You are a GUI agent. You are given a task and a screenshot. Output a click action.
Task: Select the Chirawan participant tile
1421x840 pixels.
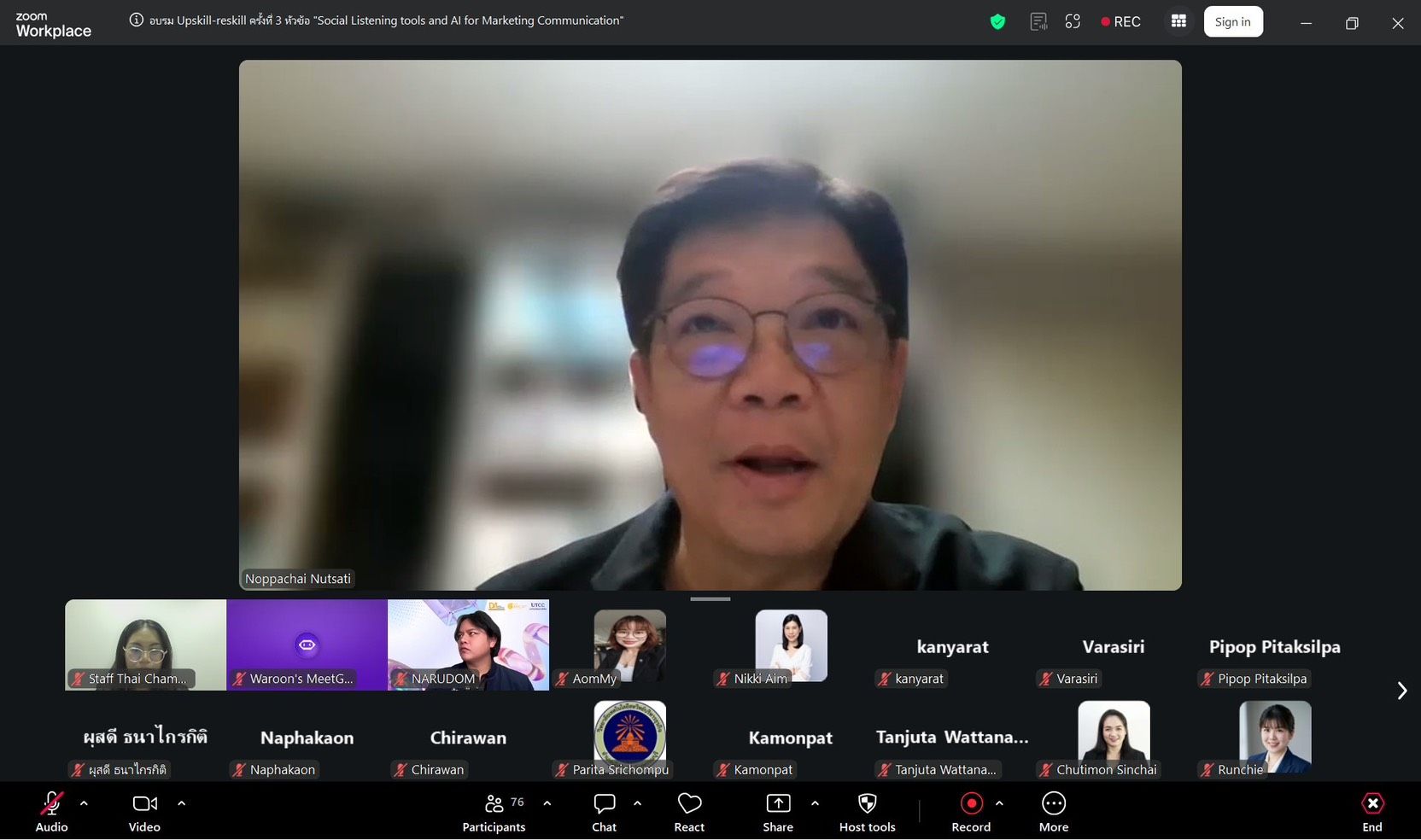pyautogui.click(x=468, y=736)
